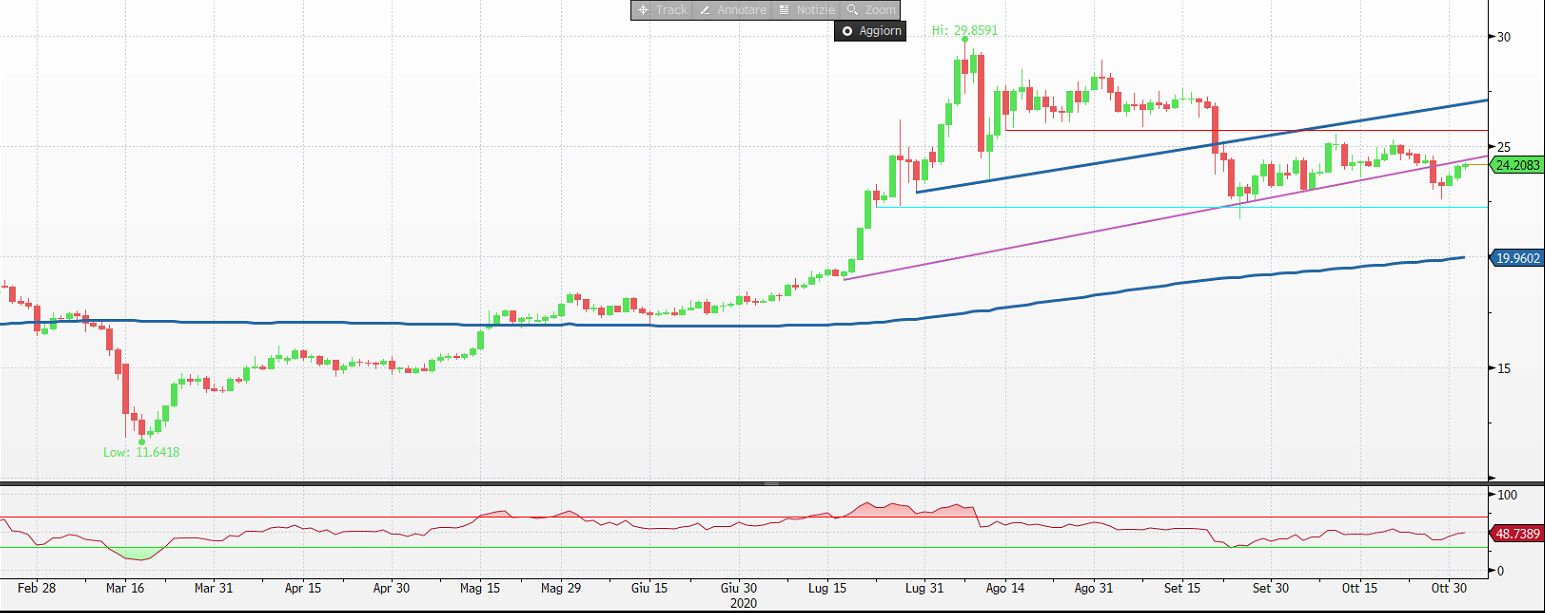1545x613 pixels.
Task: Click the green 24.2083 last price tag
Action: point(1517,165)
